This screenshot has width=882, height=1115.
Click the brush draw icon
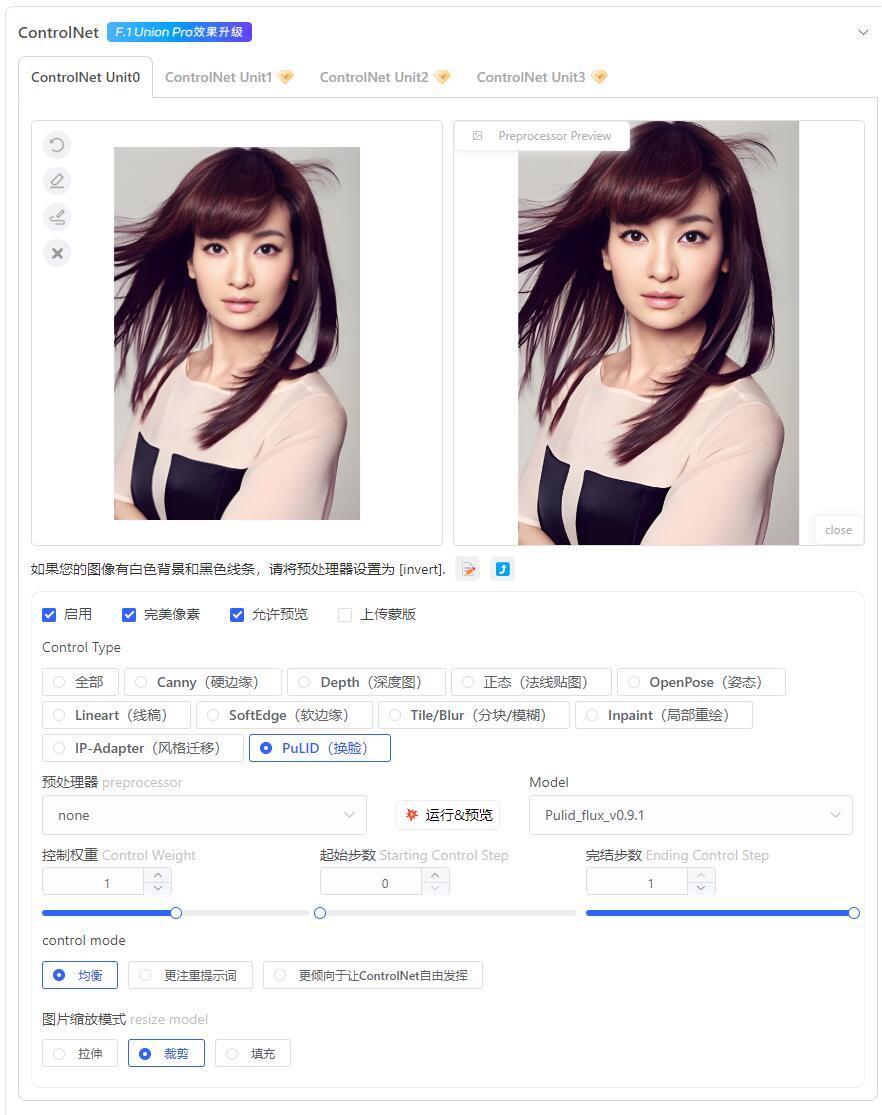(x=57, y=217)
